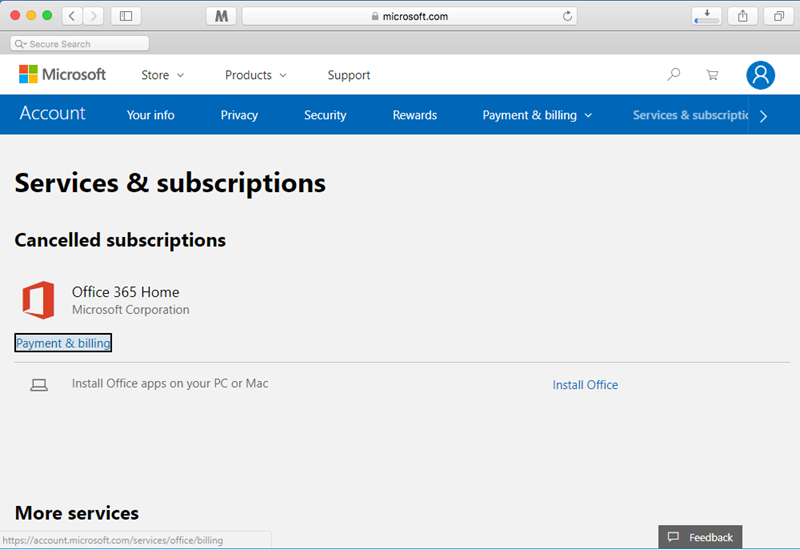Click the Microsoft logo
The image size is (800, 550).
click(x=62, y=74)
